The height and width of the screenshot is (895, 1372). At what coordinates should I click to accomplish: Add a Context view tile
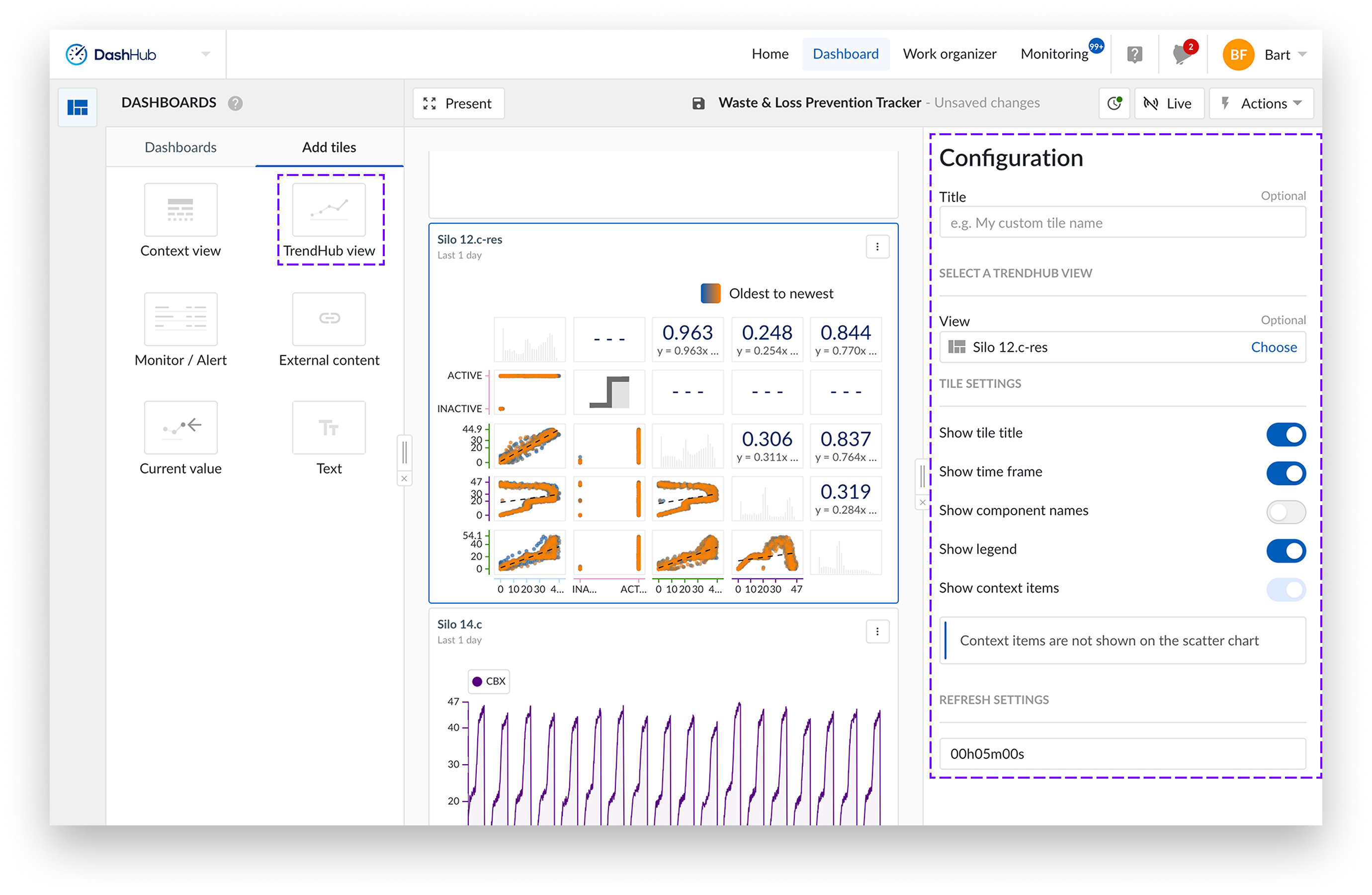(180, 210)
